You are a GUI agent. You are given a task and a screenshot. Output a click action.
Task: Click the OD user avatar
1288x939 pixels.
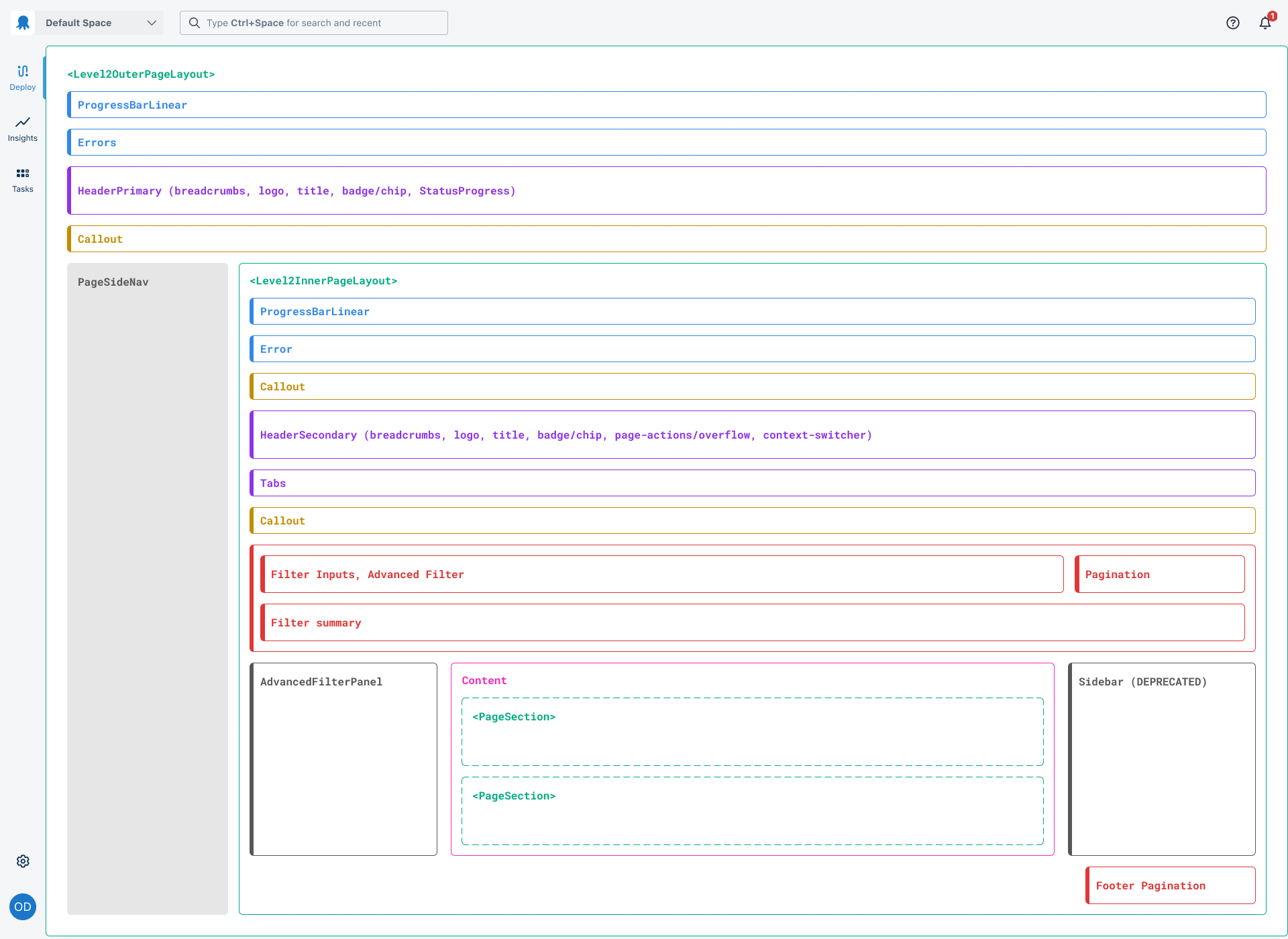pyautogui.click(x=23, y=907)
